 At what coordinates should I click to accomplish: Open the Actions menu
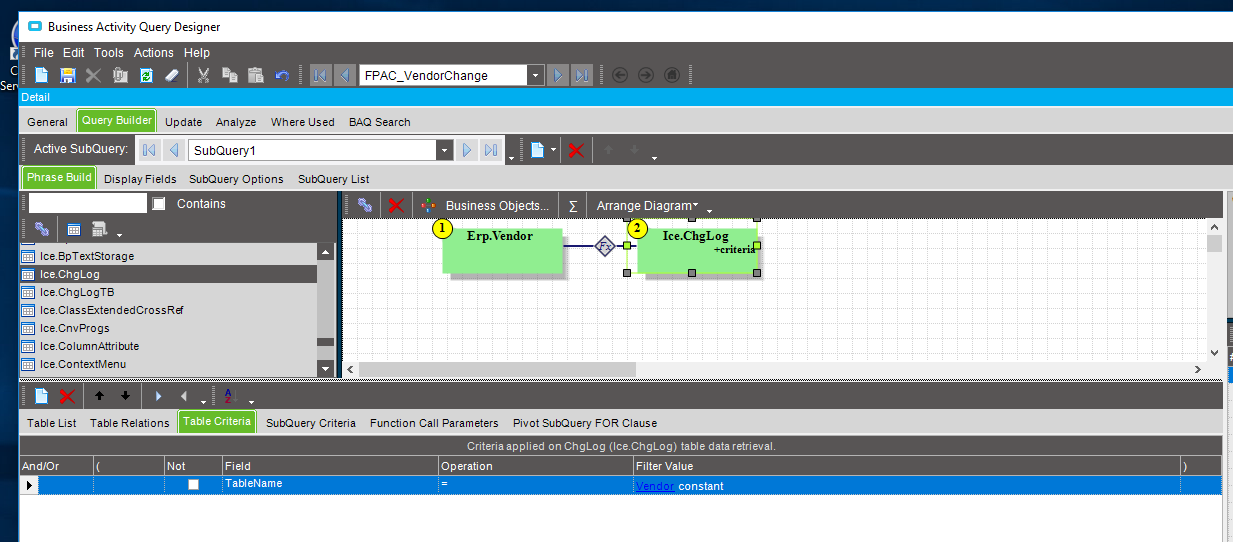click(154, 52)
